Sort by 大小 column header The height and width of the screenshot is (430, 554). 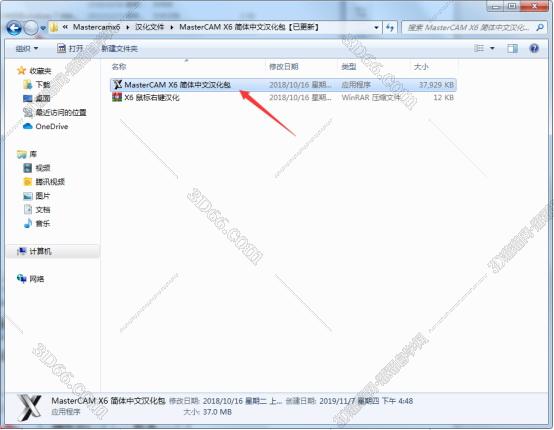point(421,66)
